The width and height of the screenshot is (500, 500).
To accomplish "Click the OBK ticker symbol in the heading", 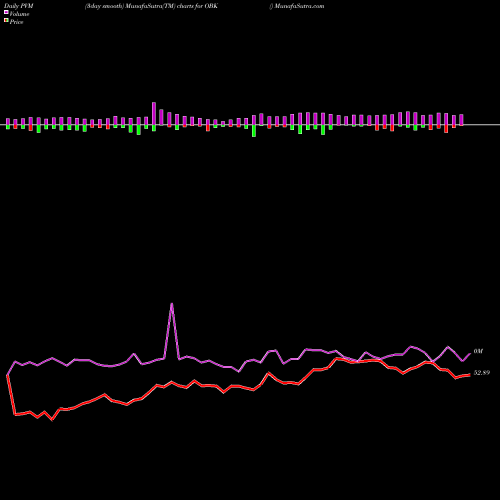I will (211, 6).
